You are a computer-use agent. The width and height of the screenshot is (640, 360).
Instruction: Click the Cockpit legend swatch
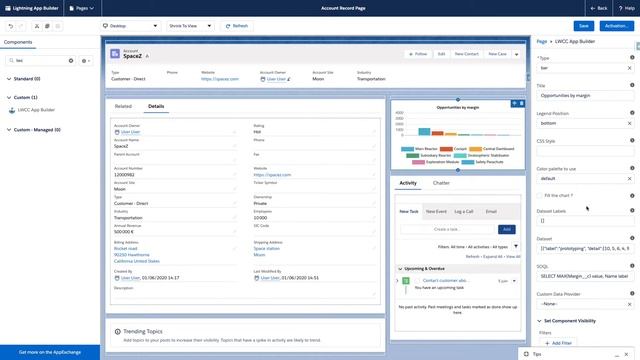pyautogui.click(x=446, y=149)
